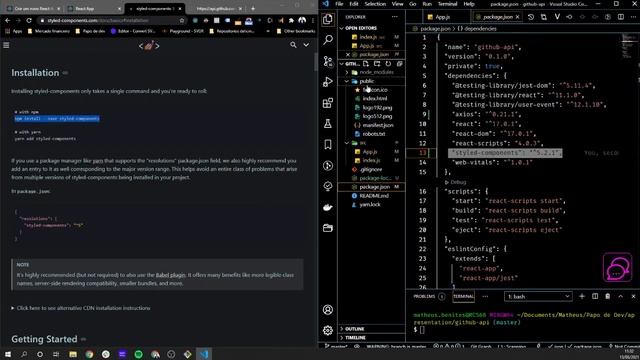Viewport: 640px width, 360px height.
Task: Open the Accounts icon in VS Code
Action: coord(328,310)
